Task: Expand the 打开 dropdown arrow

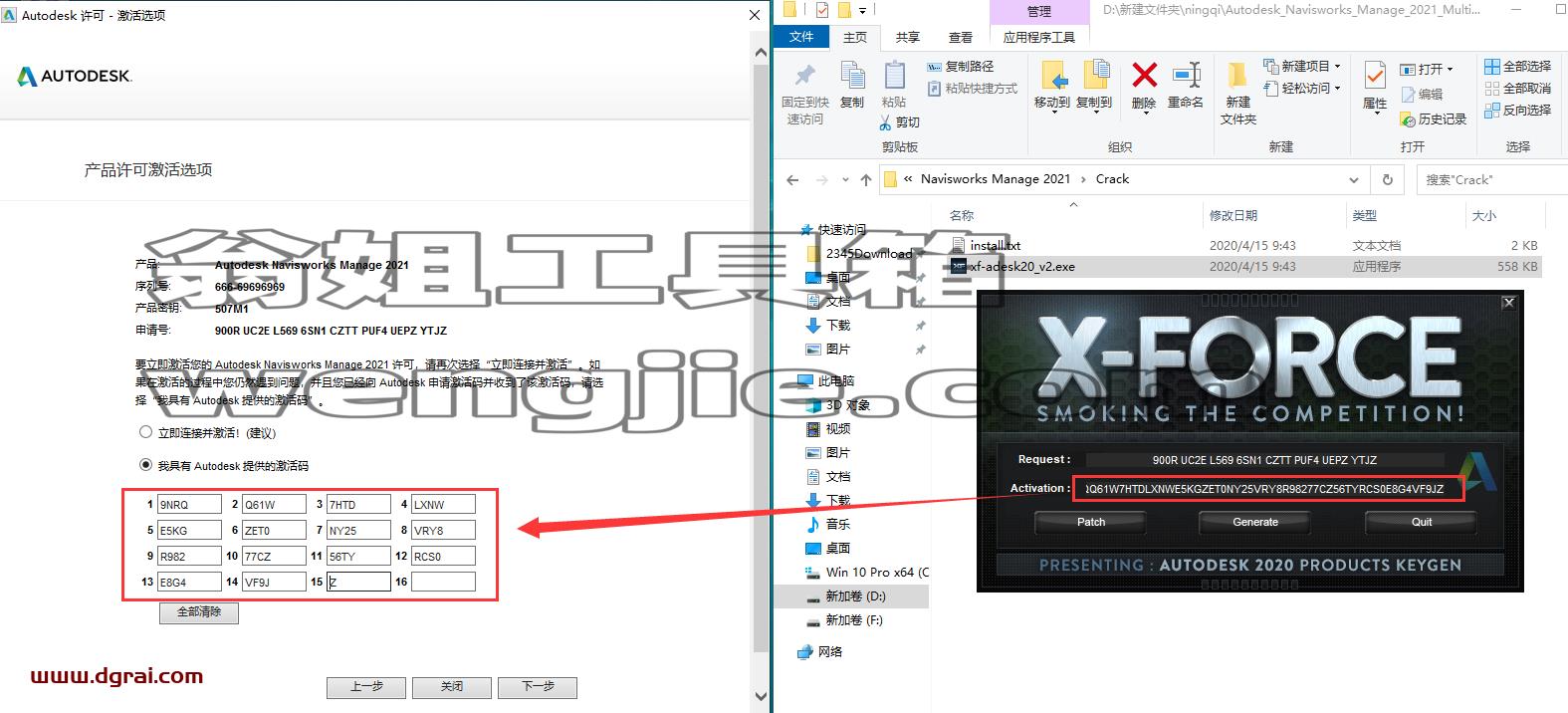Action: click(x=1450, y=70)
